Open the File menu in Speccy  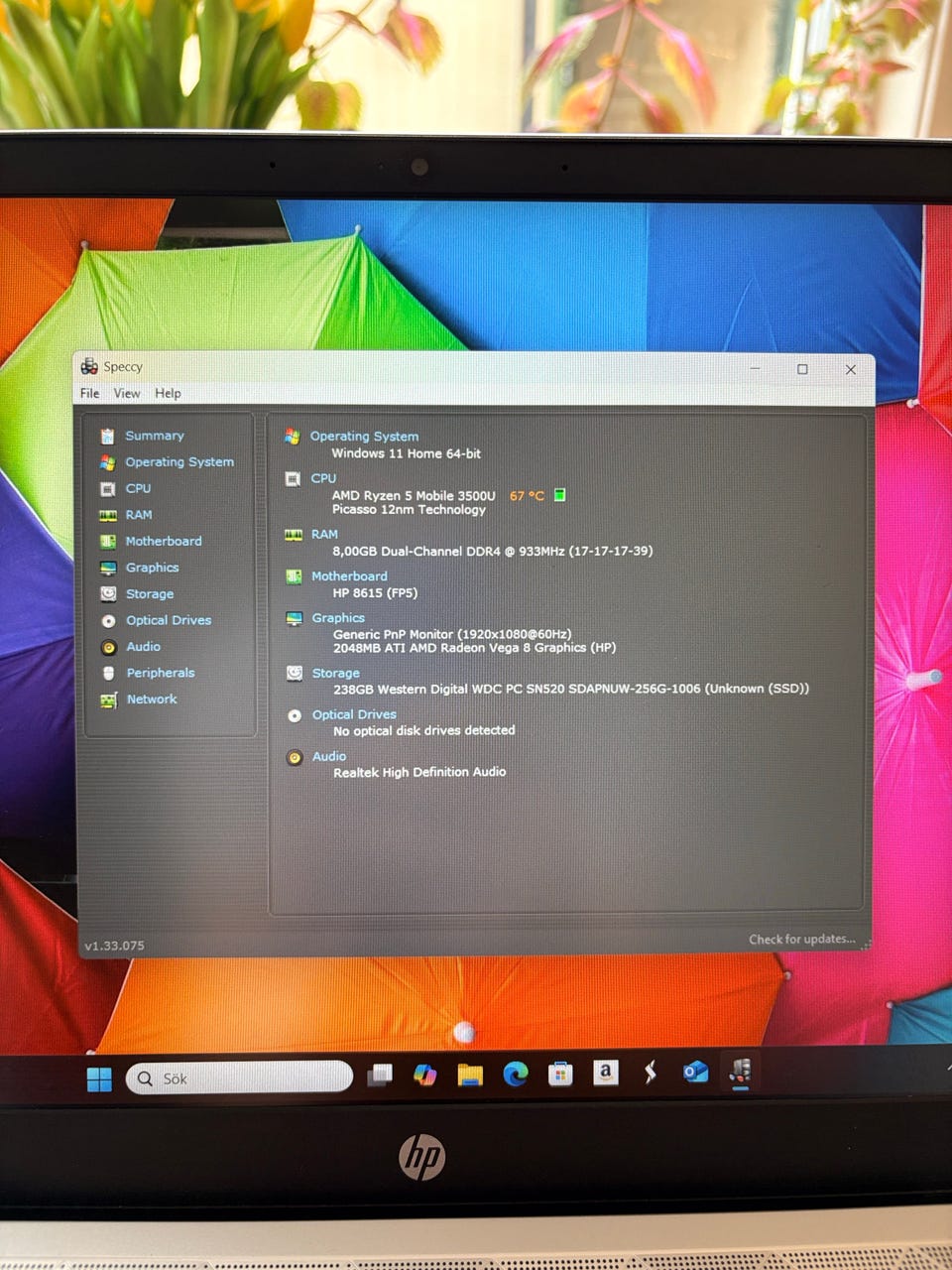point(90,393)
